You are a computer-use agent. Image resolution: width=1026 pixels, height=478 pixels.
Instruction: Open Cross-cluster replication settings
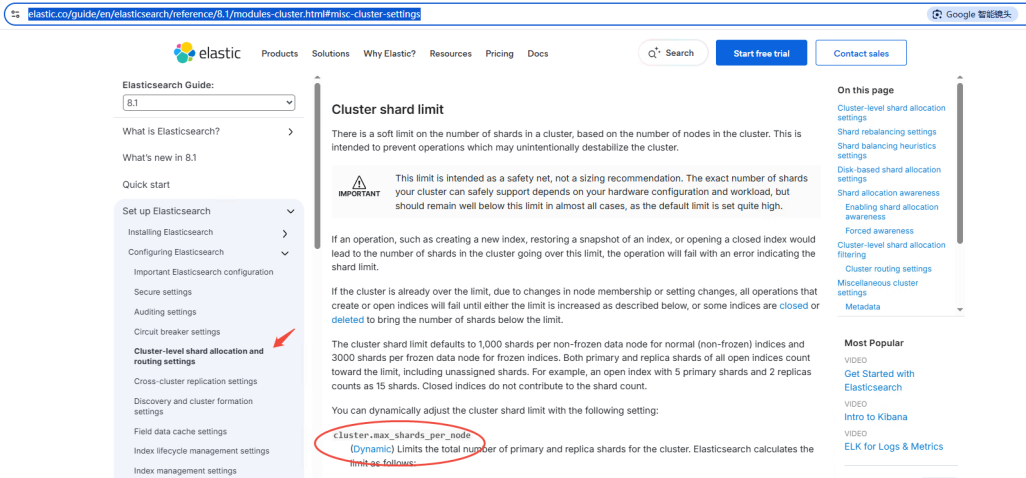[196, 381]
